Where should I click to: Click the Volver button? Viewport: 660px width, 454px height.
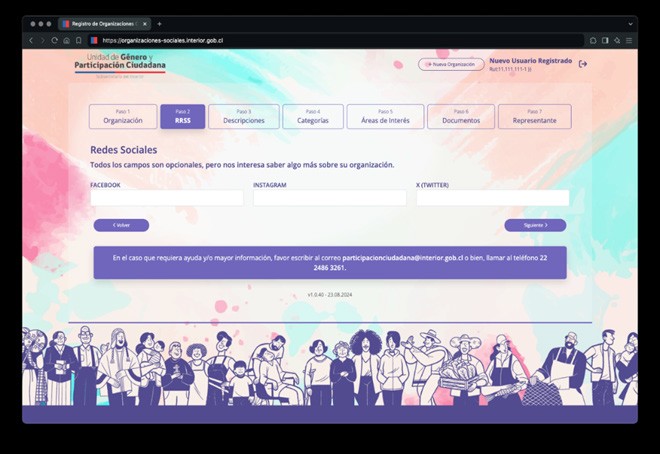[x=121, y=225]
